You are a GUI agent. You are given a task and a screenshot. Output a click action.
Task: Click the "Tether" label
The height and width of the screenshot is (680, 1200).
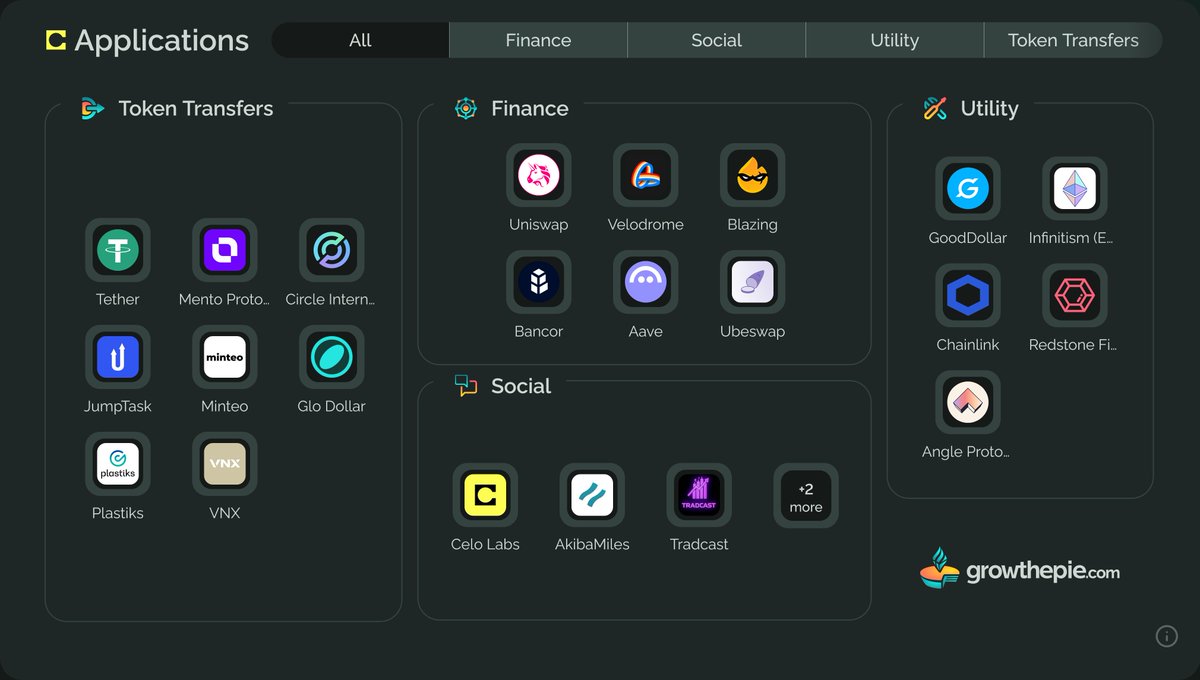[x=118, y=299]
